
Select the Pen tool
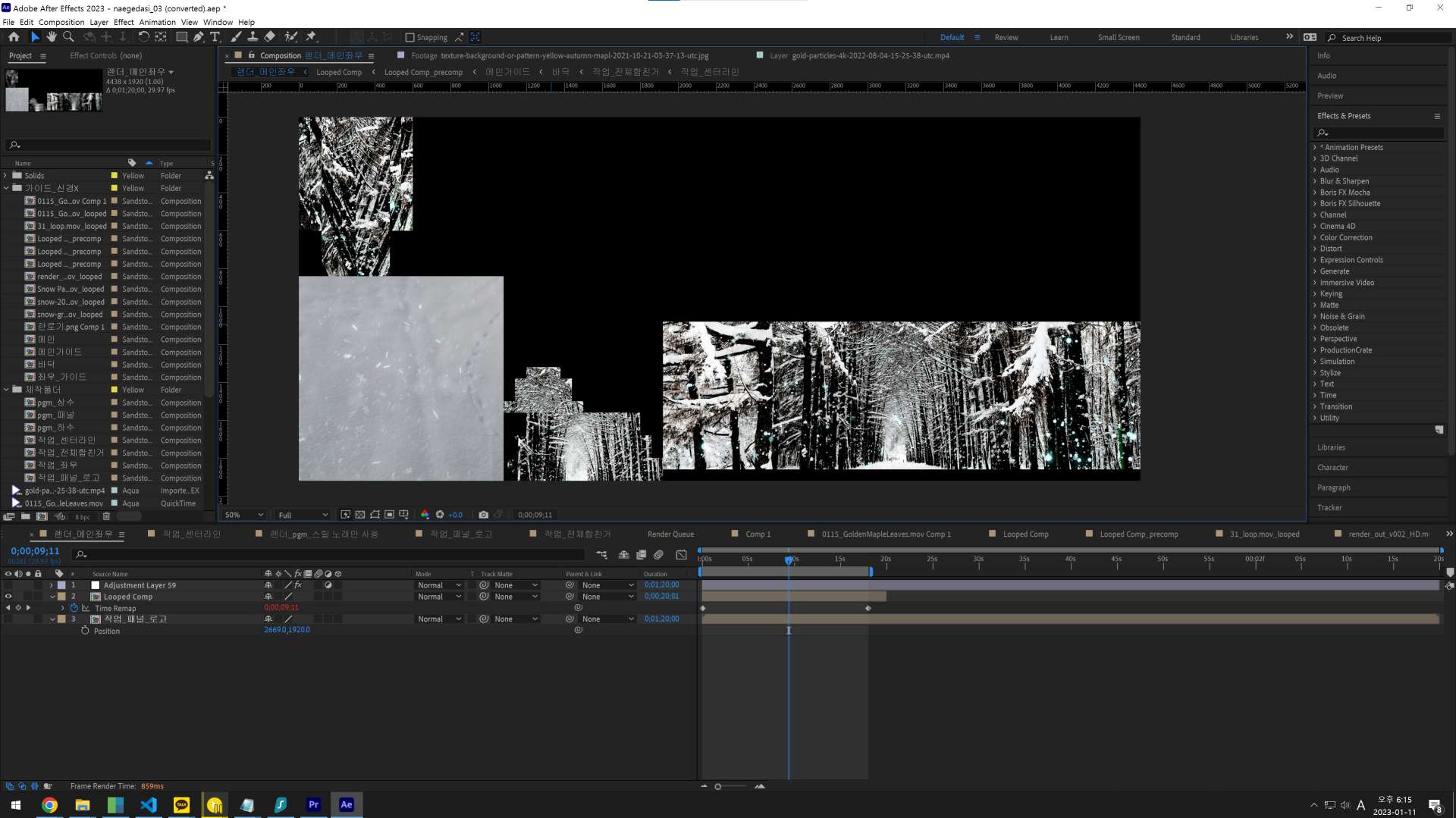(x=199, y=36)
